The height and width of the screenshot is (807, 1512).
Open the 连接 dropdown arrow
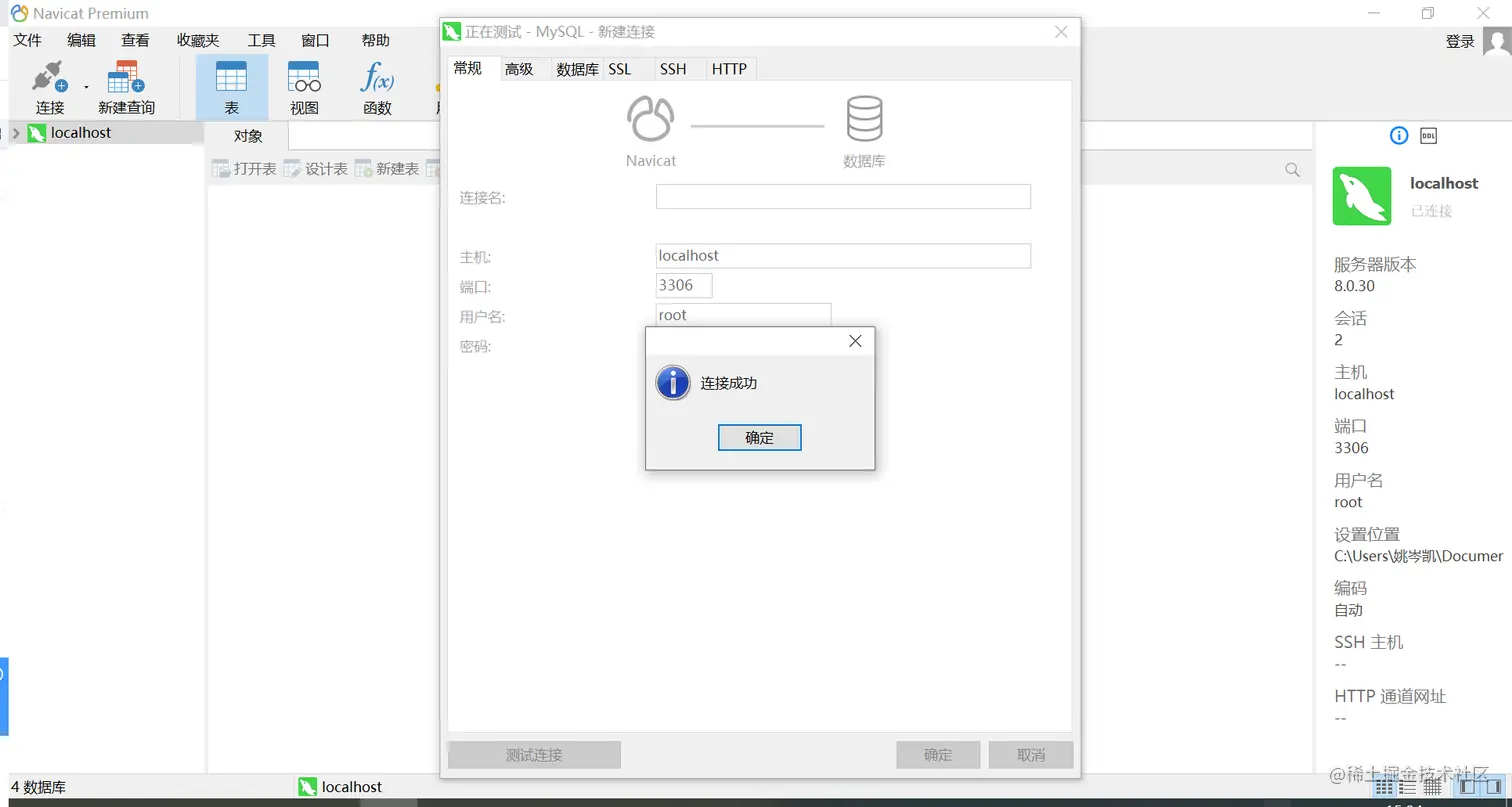(x=86, y=87)
